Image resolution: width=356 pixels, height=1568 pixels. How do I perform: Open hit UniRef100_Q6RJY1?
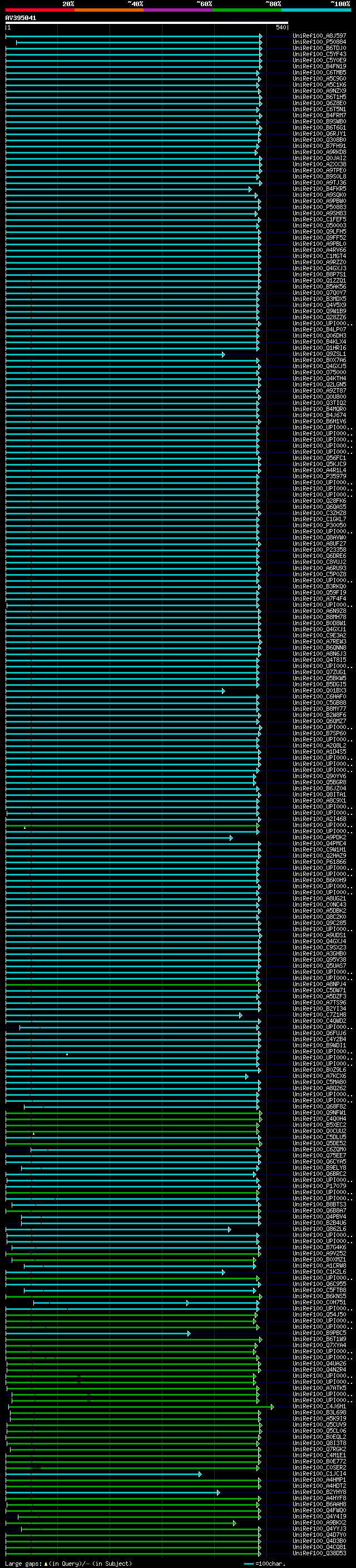(319, 134)
